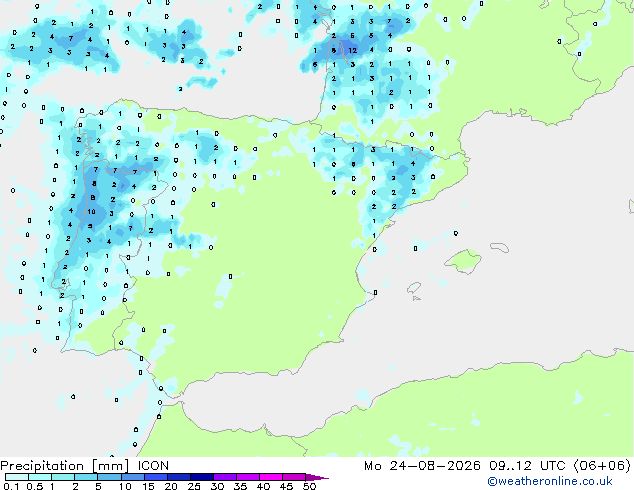Click the Ibiza island outline
The height and width of the screenshot is (490, 634).
click(x=414, y=288)
